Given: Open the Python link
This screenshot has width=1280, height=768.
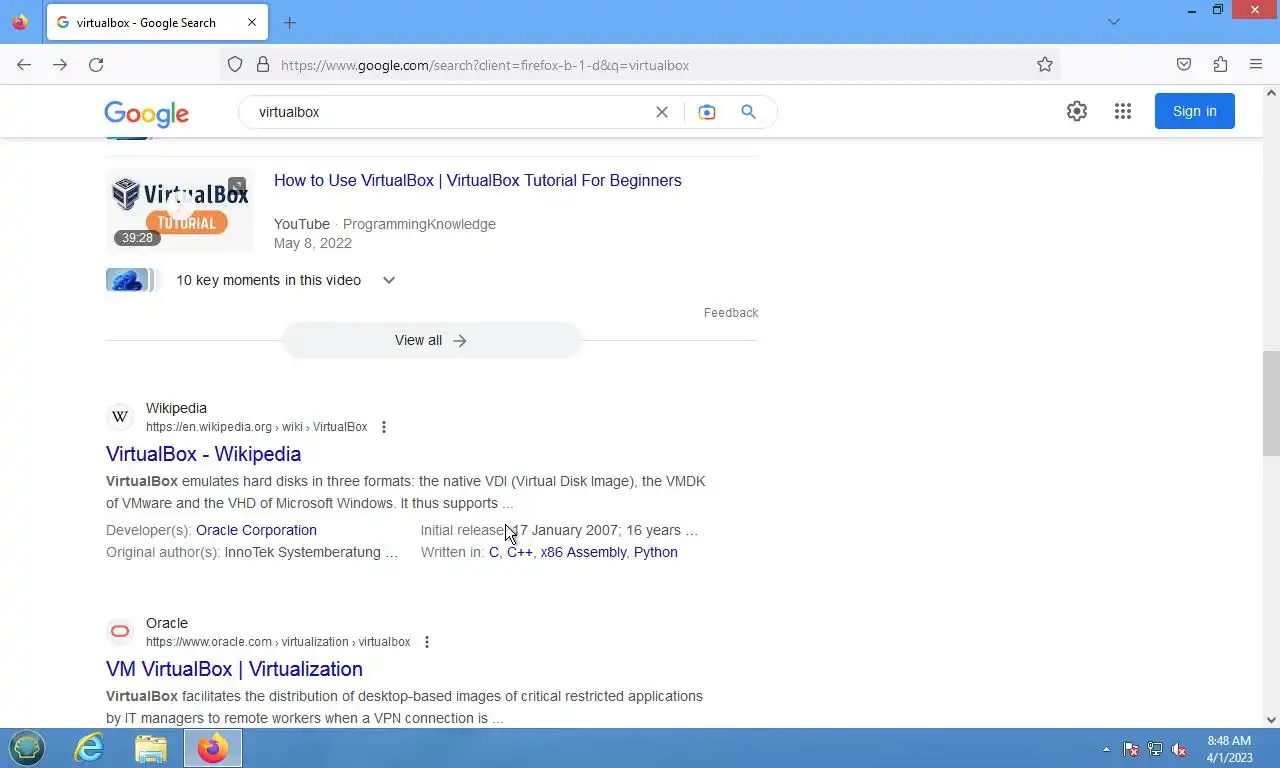Looking at the screenshot, I should pyautogui.click(x=655, y=552).
